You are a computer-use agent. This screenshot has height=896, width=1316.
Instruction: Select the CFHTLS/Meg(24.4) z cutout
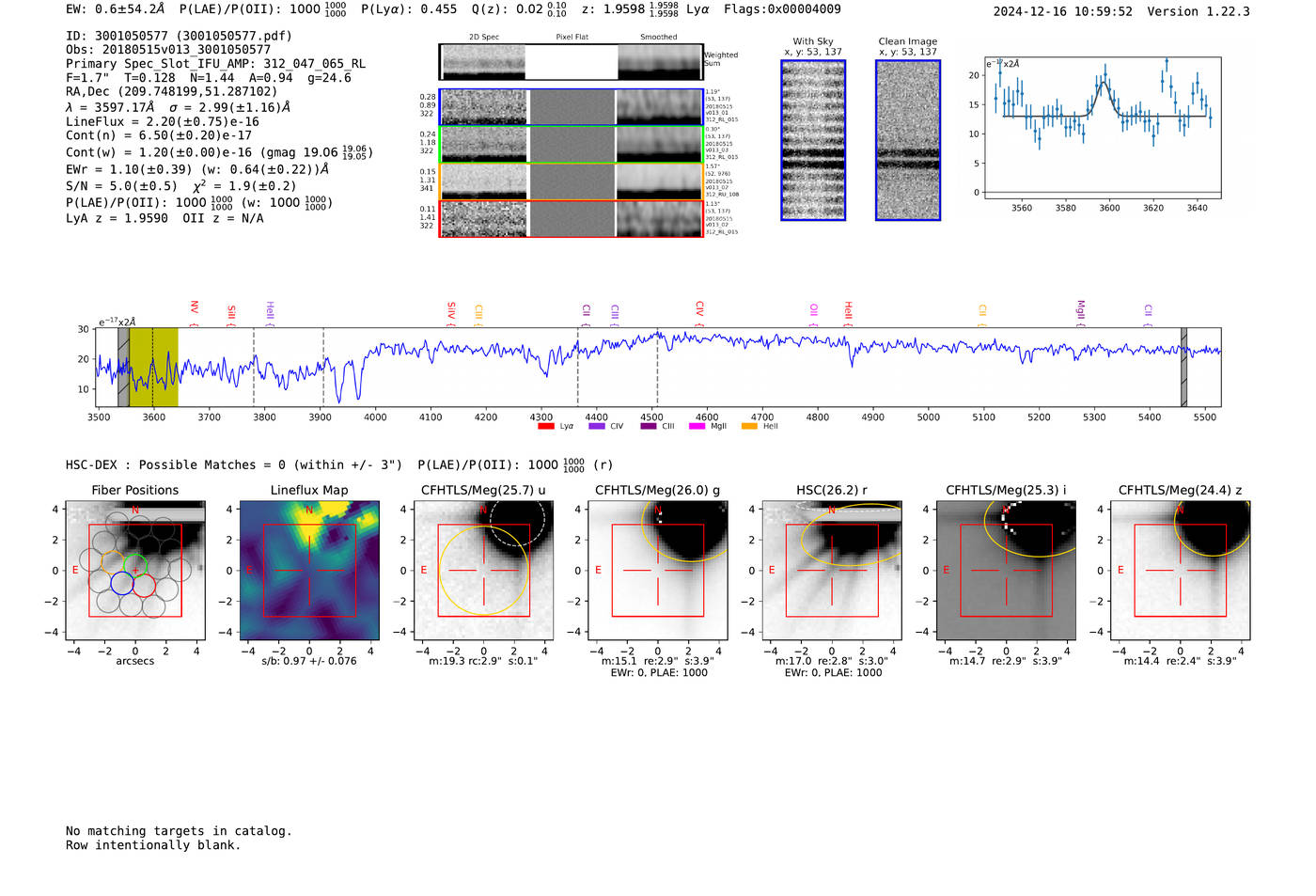click(1181, 570)
